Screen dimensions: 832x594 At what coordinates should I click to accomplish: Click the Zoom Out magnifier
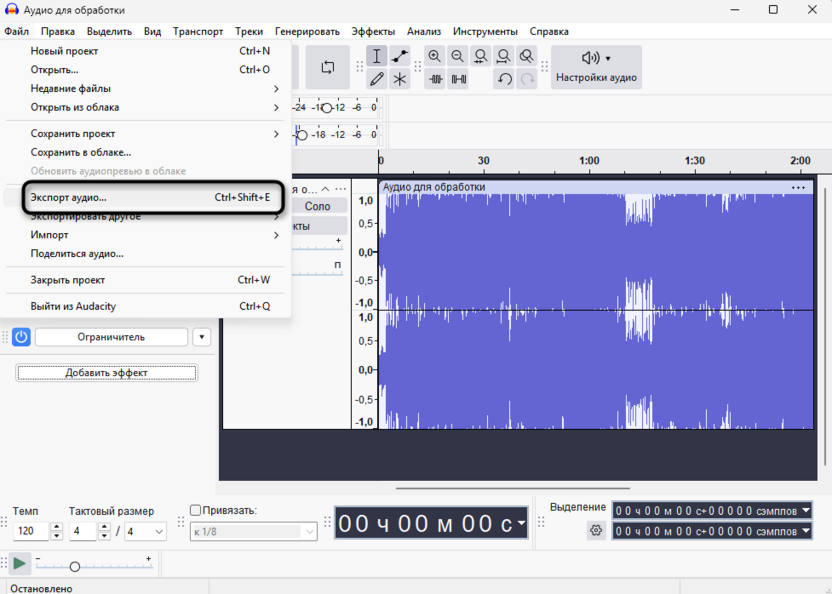pos(457,56)
